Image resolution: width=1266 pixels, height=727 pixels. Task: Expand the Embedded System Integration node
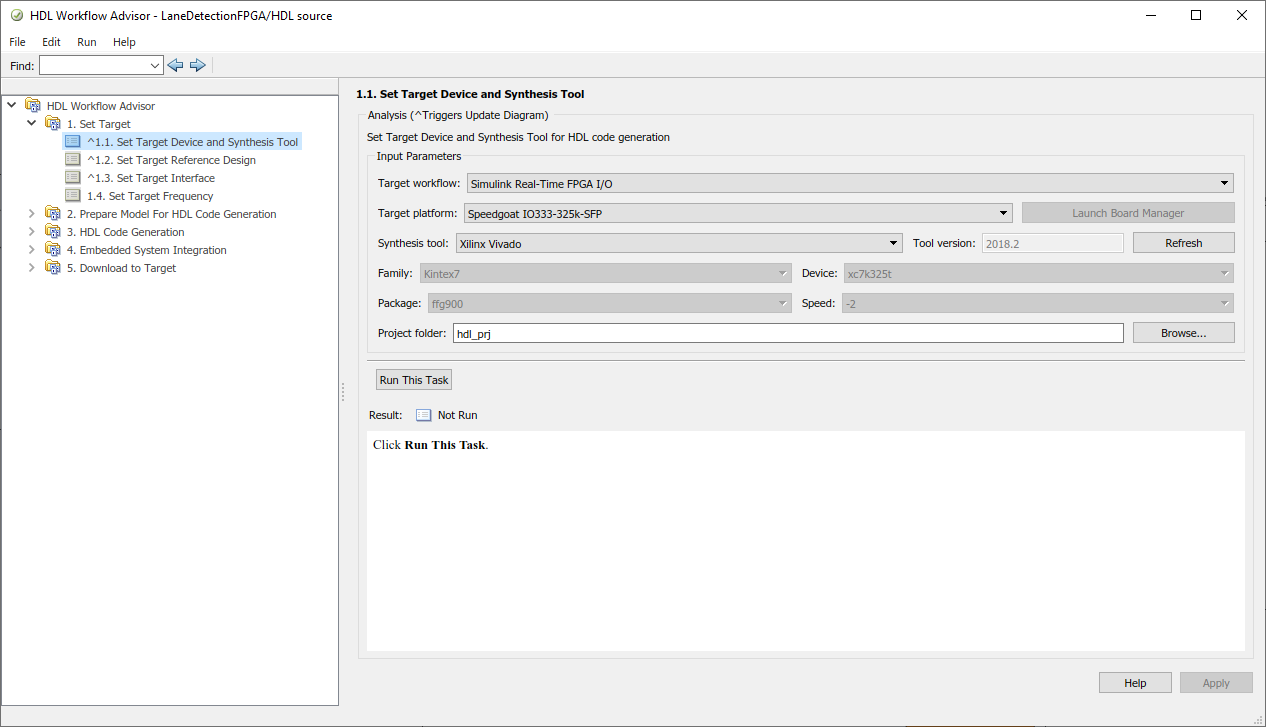(32, 250)
